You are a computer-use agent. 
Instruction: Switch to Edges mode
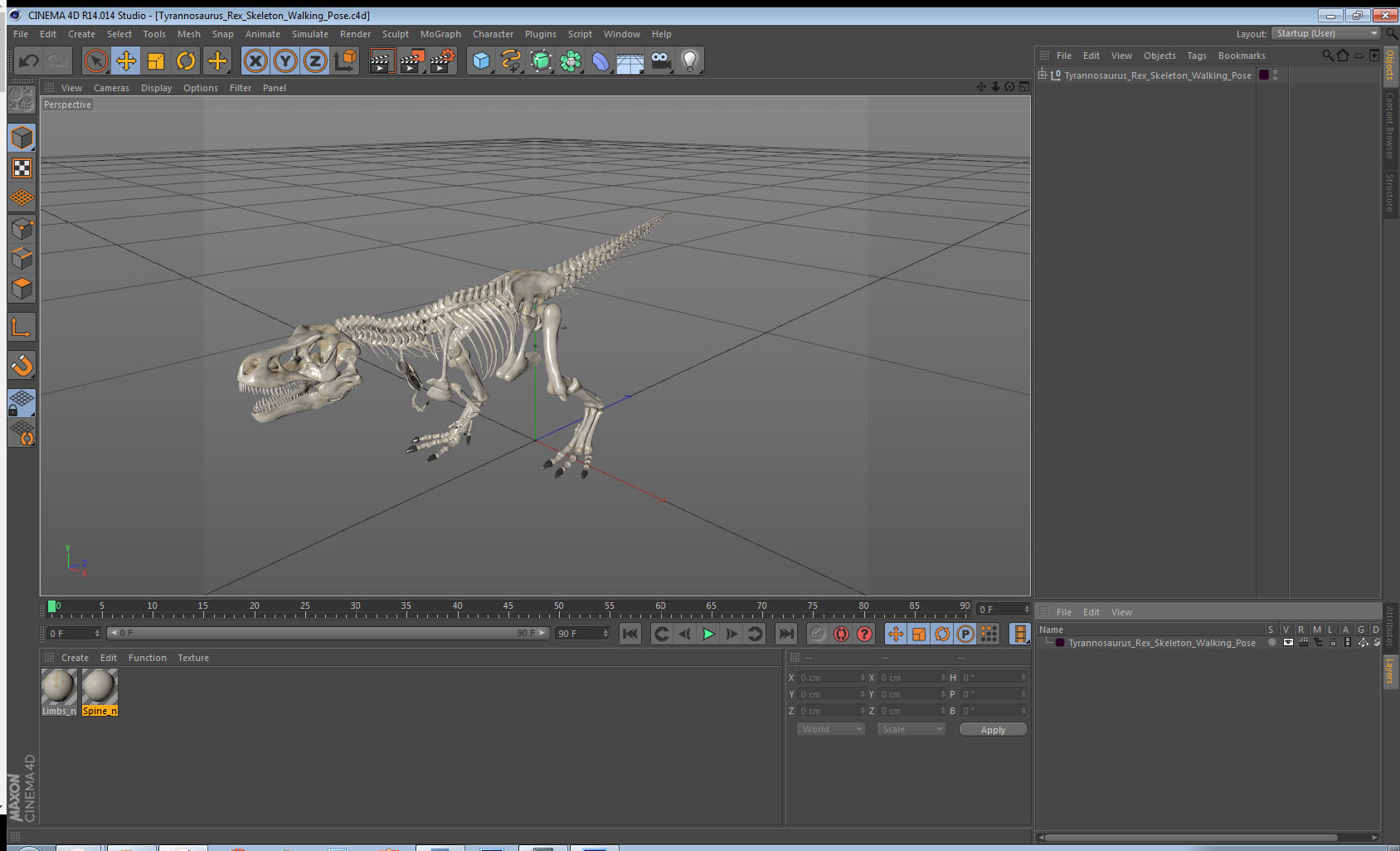pyautogui.click(x=22, y=259)
